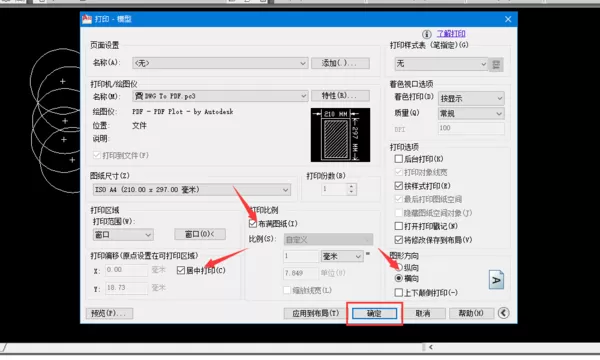
Task: Click the landscape page orientation preview icon
Action: 496,280
